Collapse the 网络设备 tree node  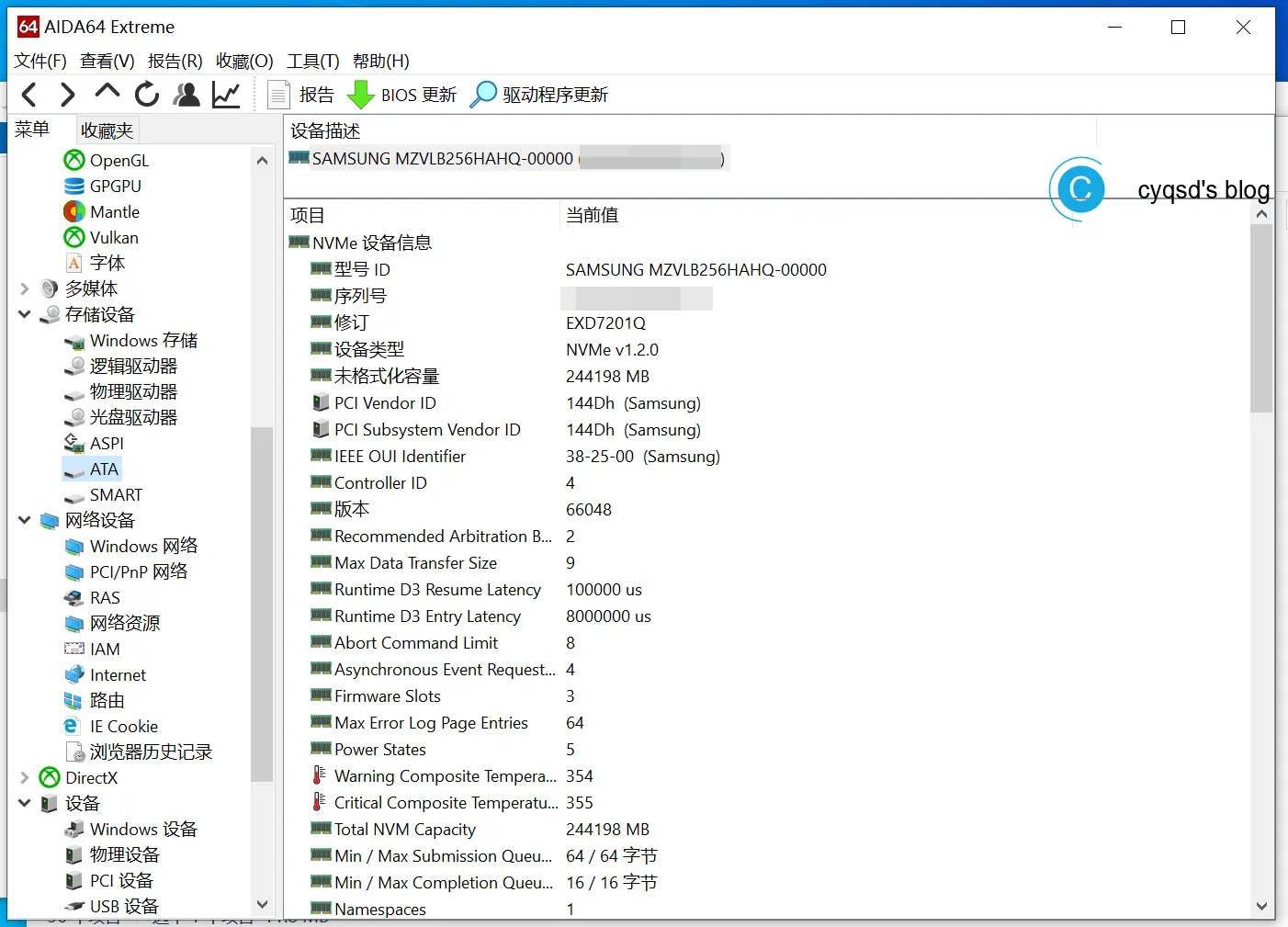tap(25, 520)
